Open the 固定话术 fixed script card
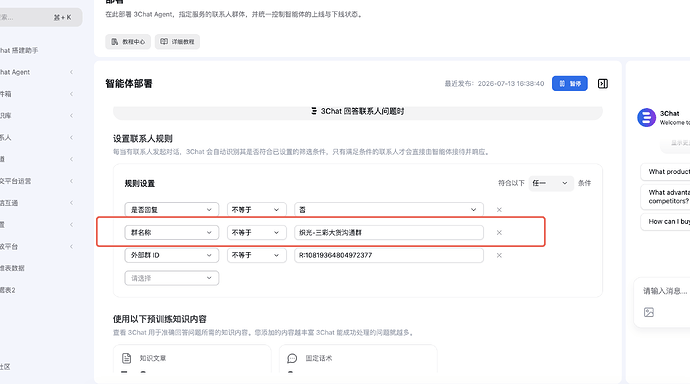This screenshot has width=690, height=384. [358, 358]
